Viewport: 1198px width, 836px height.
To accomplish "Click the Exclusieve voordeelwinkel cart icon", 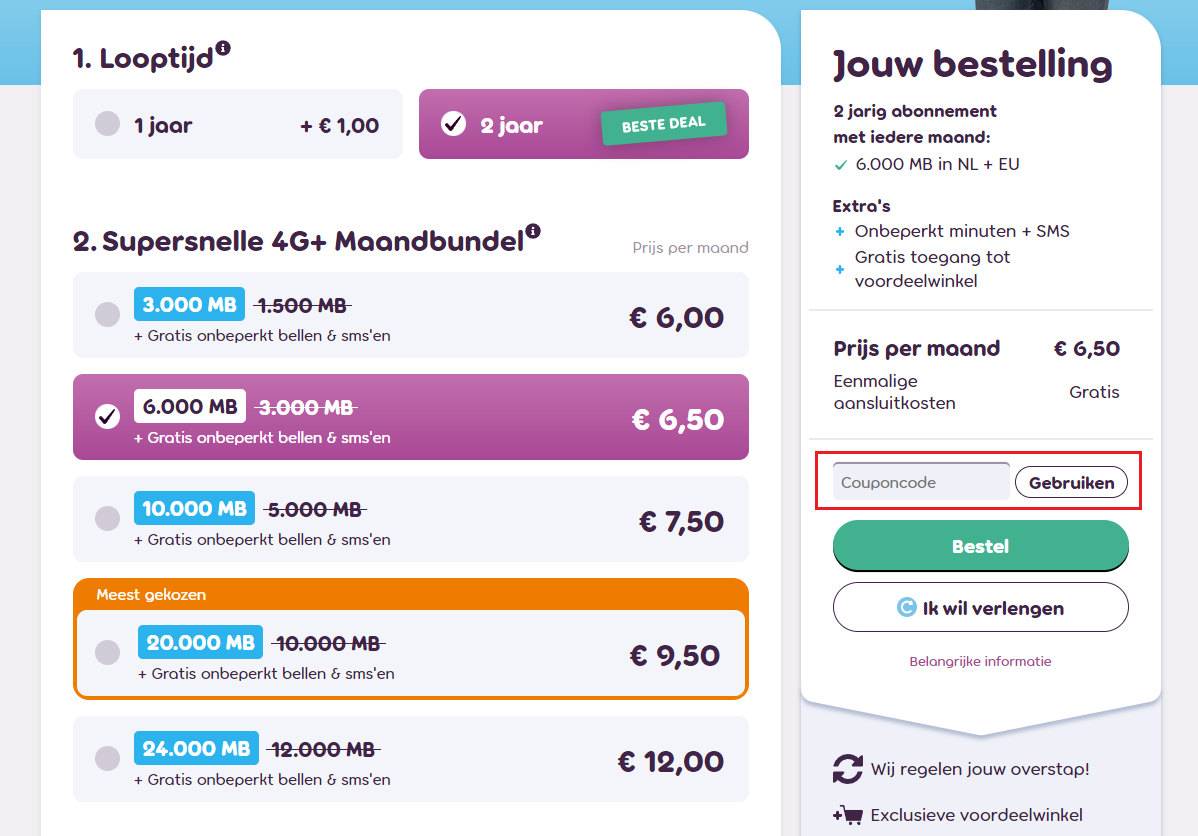I will click(x=847, y=814).
